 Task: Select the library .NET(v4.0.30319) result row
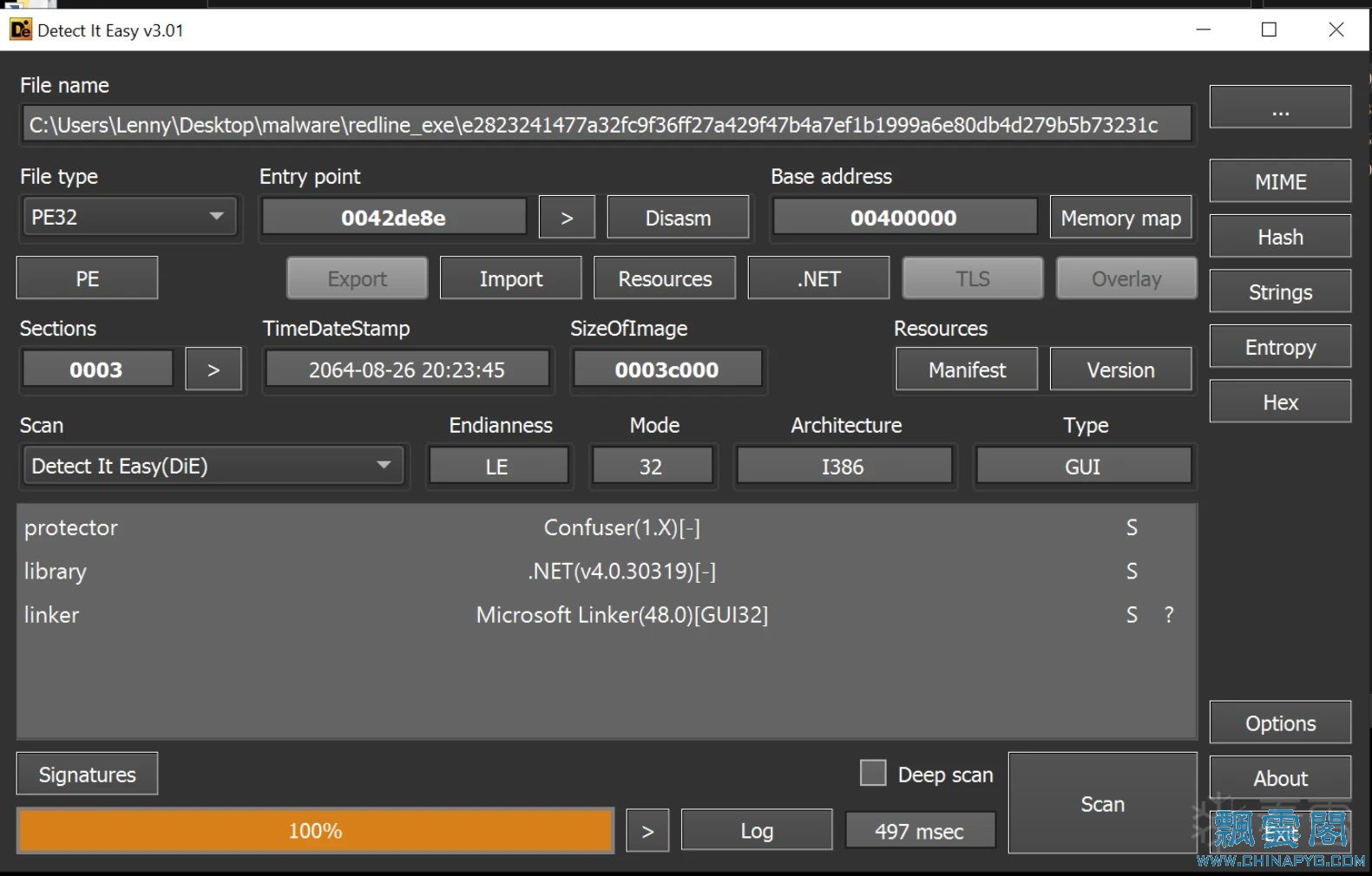tap(606, 571)
